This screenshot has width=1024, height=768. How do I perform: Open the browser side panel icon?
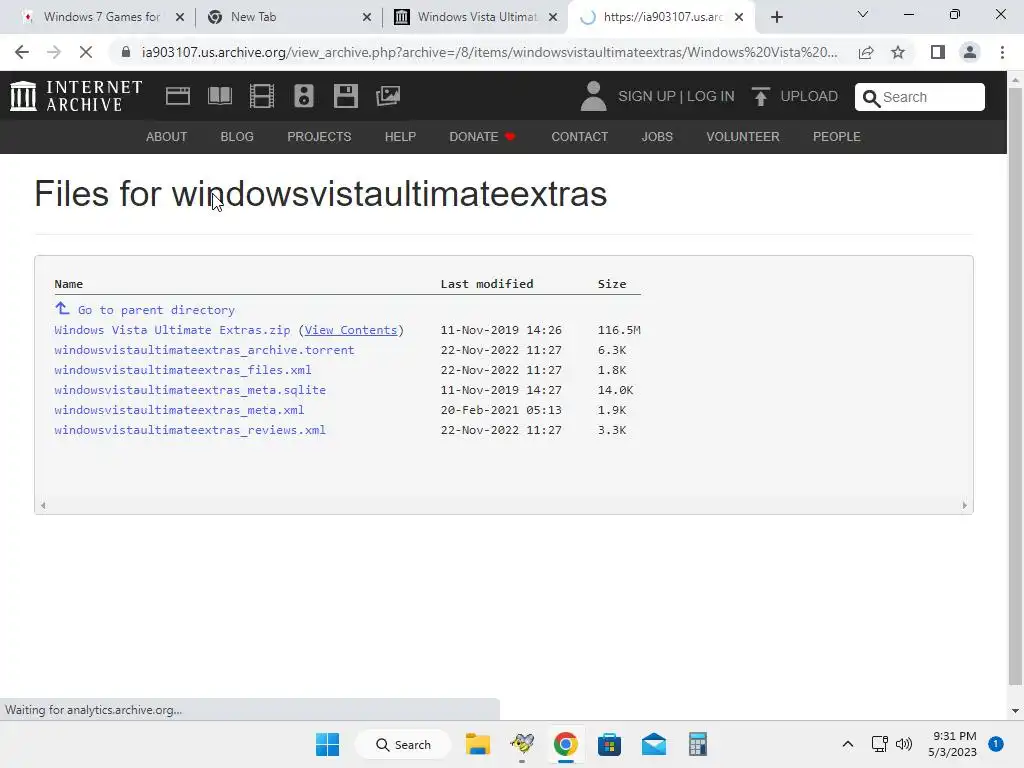click(938, 52)
